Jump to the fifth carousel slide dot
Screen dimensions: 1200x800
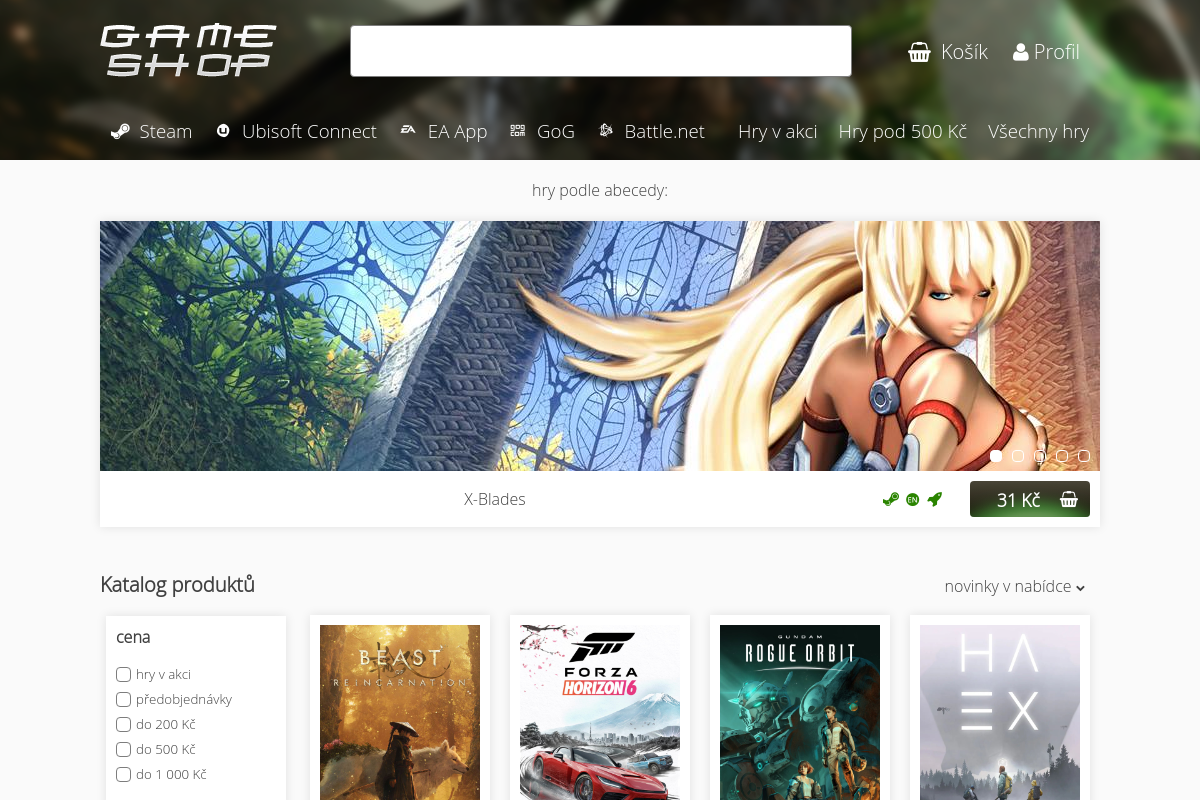[1084, 456]
